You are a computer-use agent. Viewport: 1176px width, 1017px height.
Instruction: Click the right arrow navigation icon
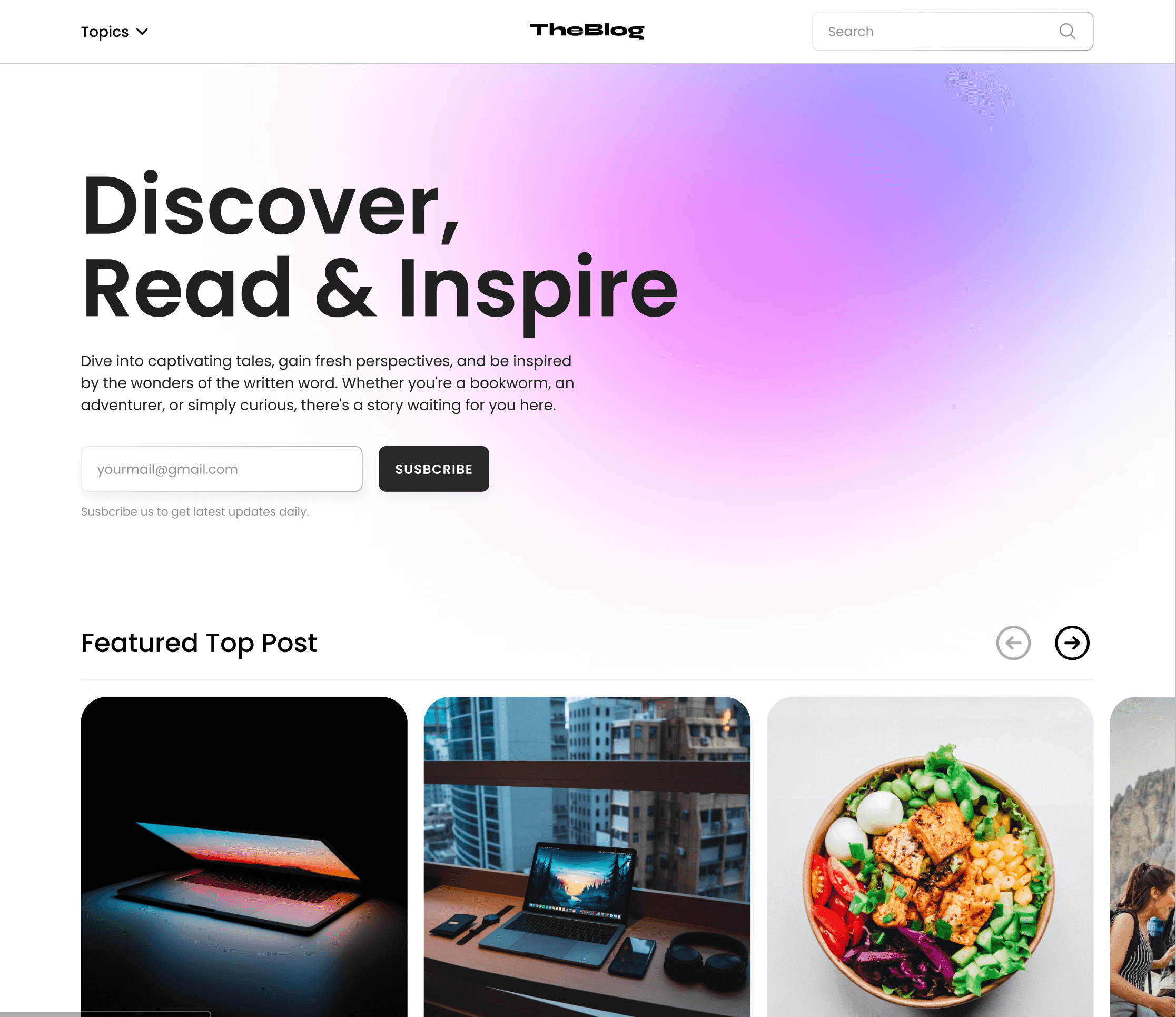coord(1071,642)
